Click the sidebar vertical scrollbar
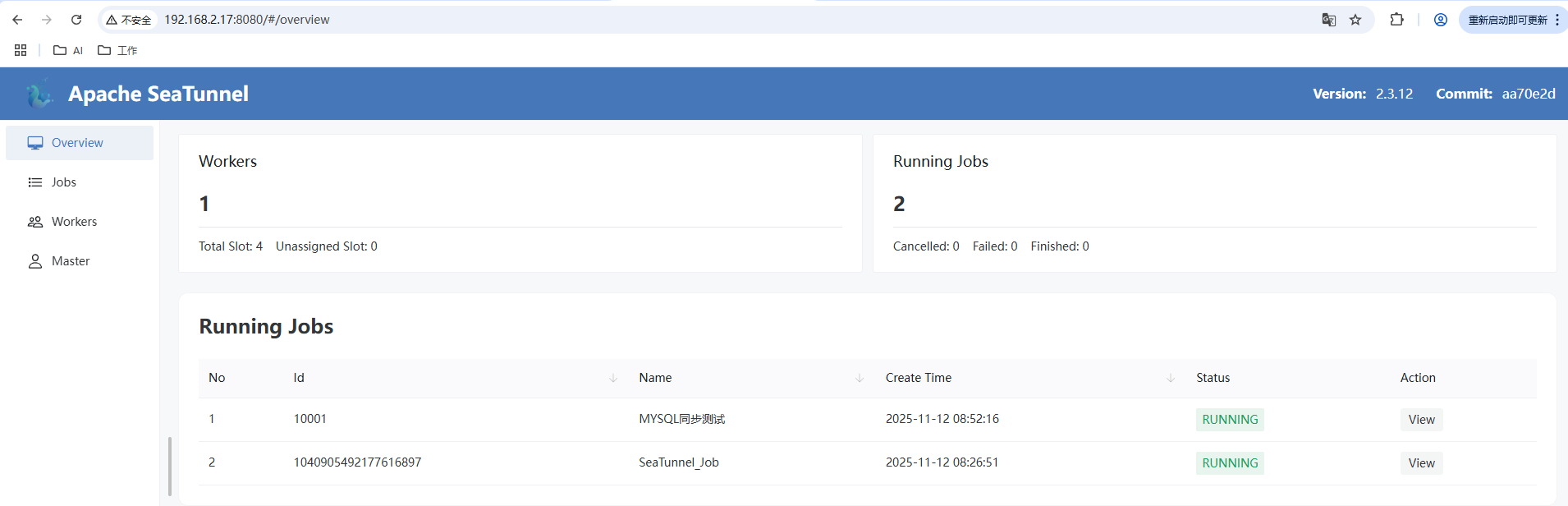Viewport: 1568px width, 506px height. pyautogui.click(x=170, y=467)
